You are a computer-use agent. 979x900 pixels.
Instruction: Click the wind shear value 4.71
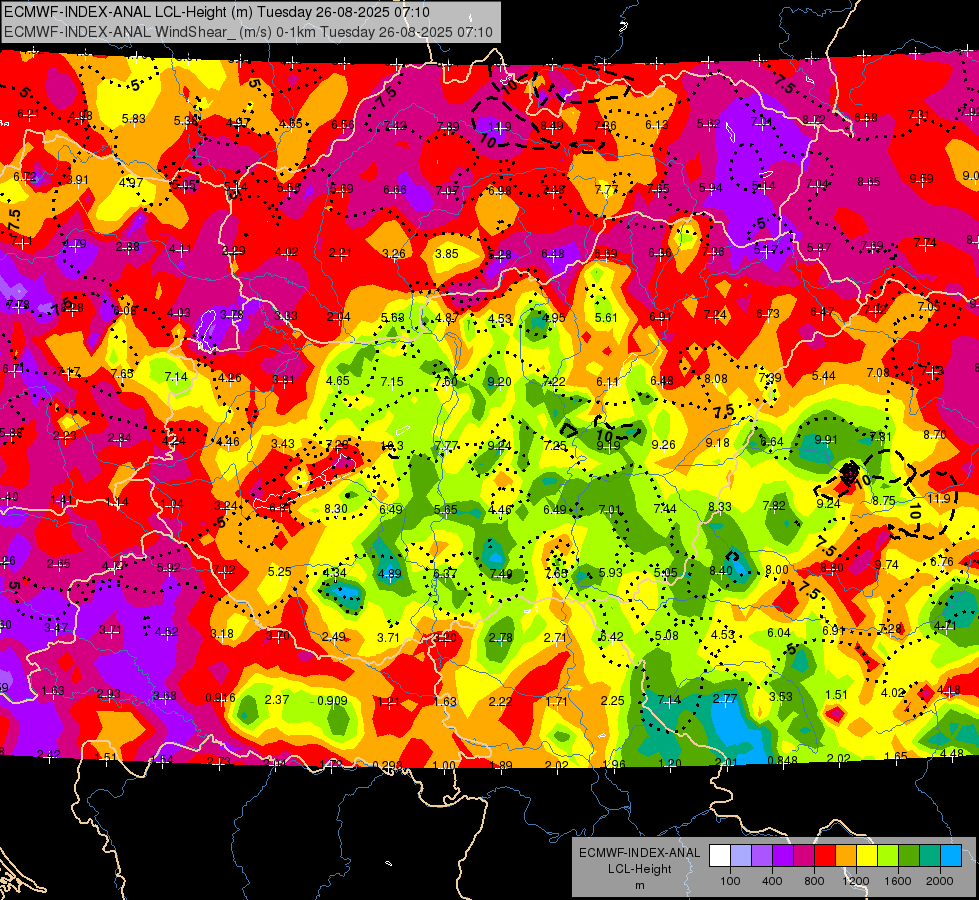[946, 625]
